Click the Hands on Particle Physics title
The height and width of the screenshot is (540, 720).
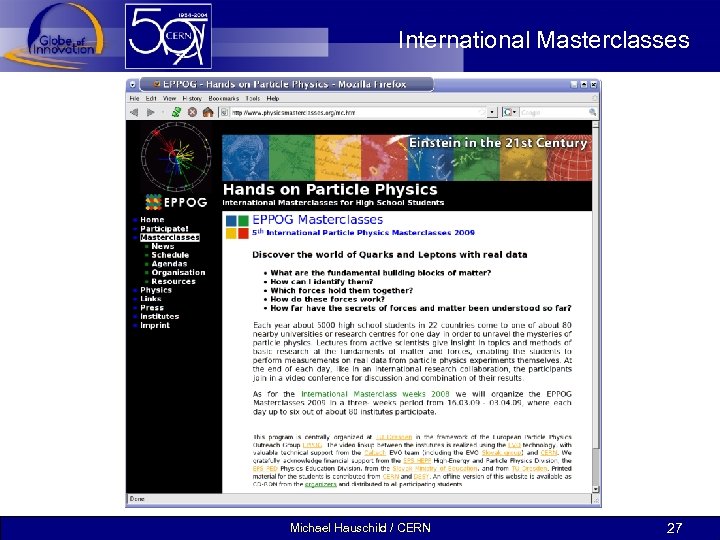pyautogui.click(x=330, y=190)
